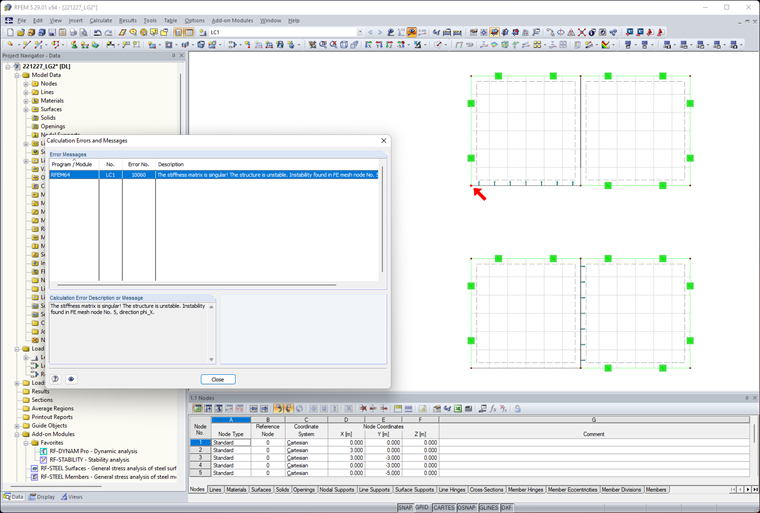The image size is (760, 513).
Task: Open the Add-on Modules menu
Action: (x=232, y=20)
